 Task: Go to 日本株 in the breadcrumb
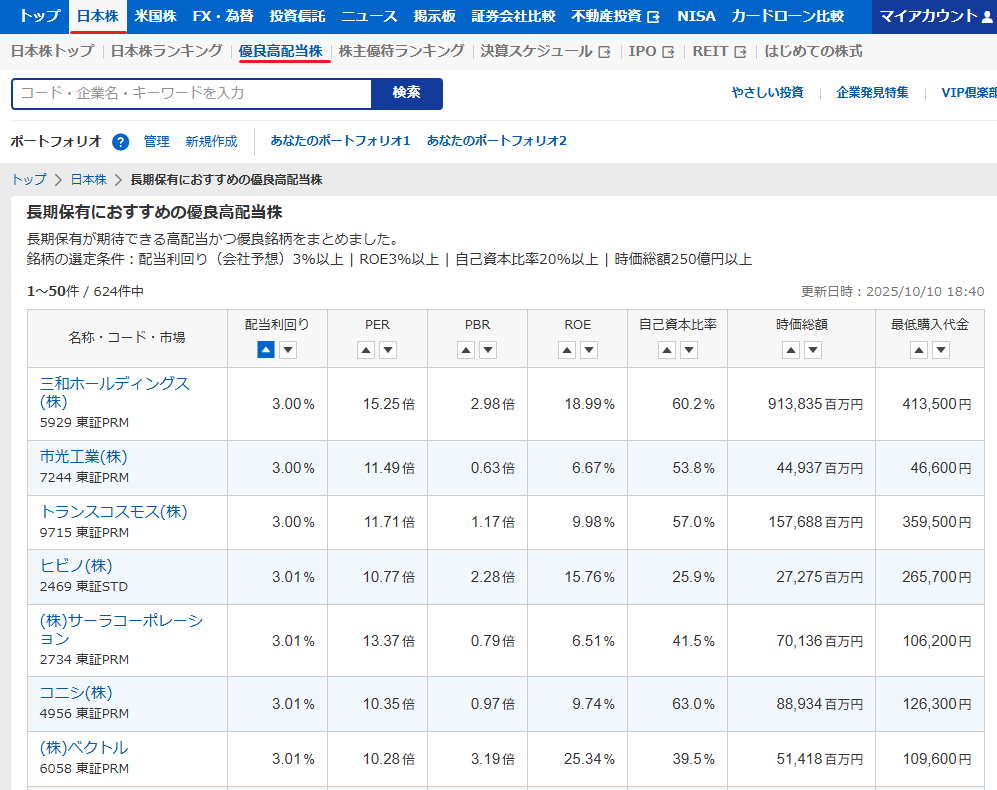click(x=88, y=180)
